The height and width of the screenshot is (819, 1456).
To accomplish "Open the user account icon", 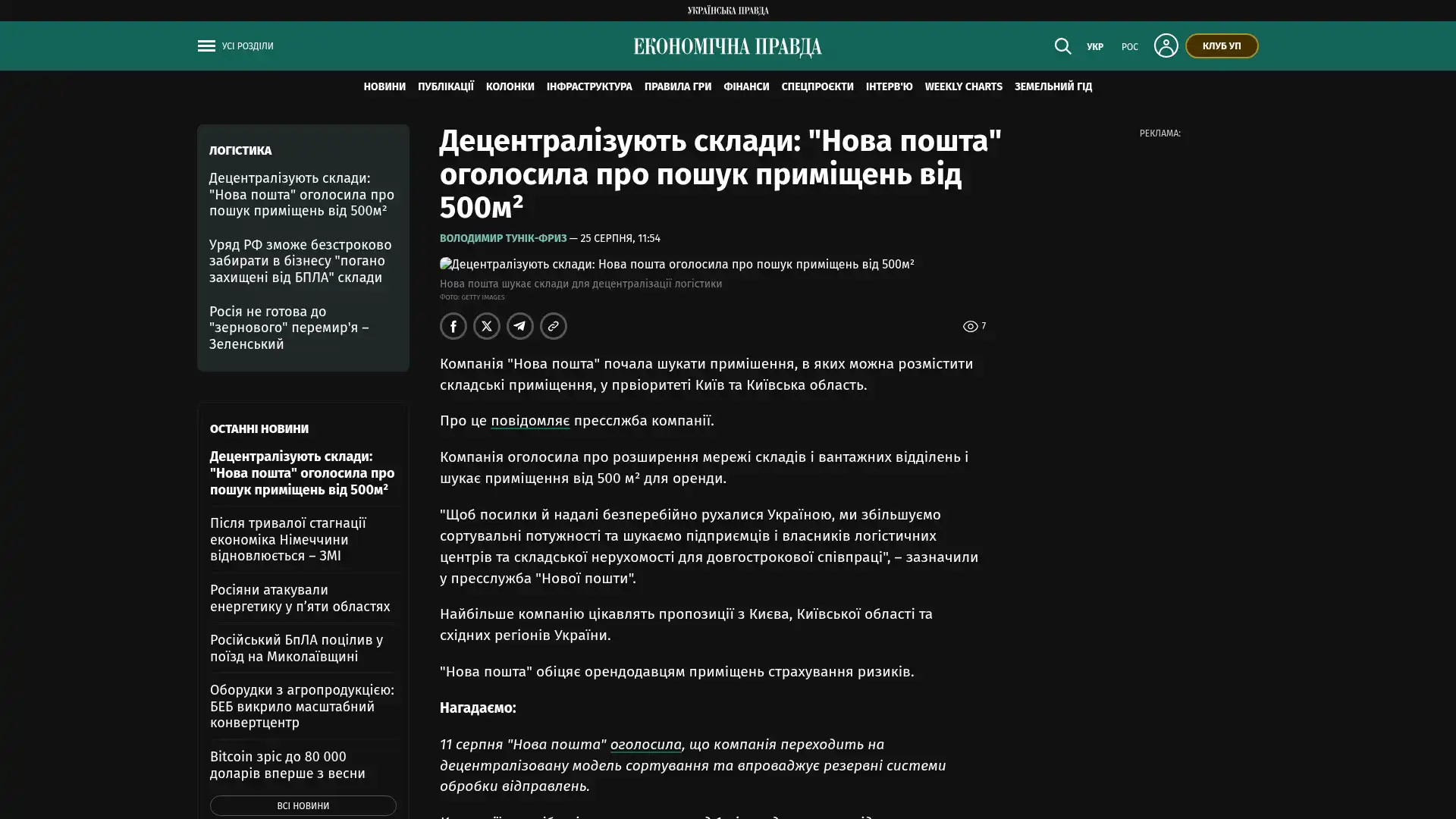I will point(1166,45).
